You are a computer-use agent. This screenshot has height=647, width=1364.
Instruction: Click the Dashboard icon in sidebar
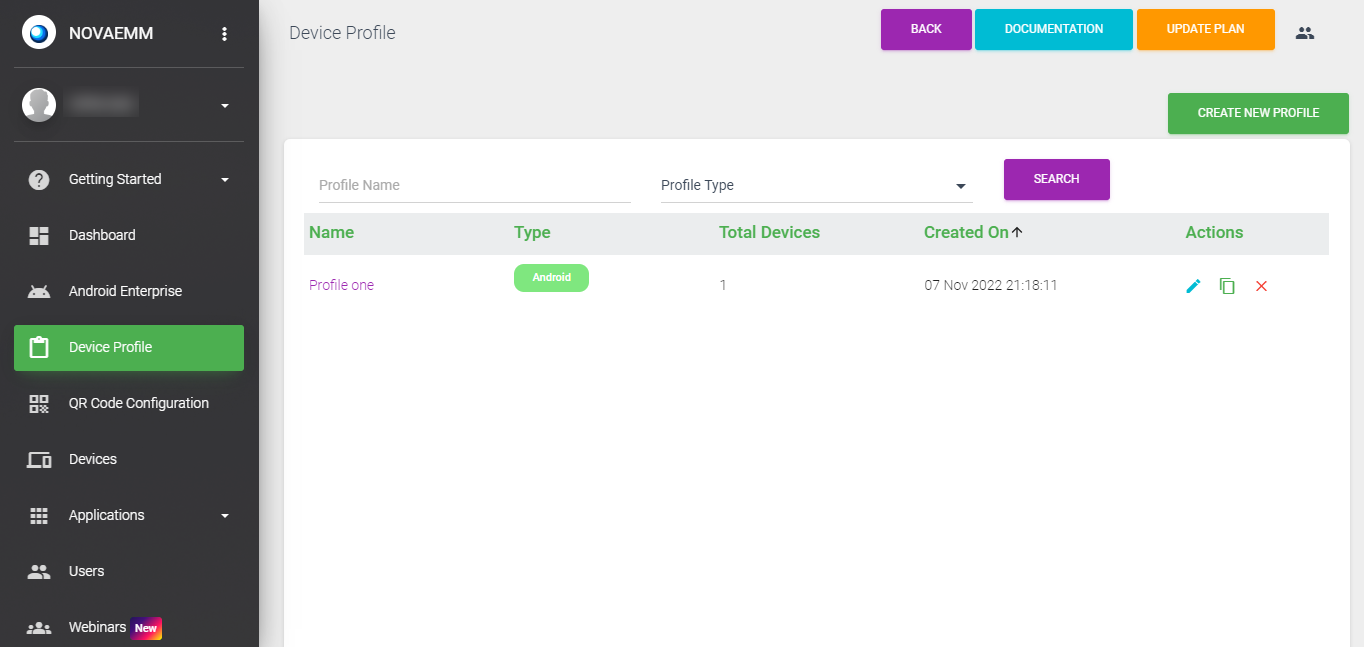38,234
